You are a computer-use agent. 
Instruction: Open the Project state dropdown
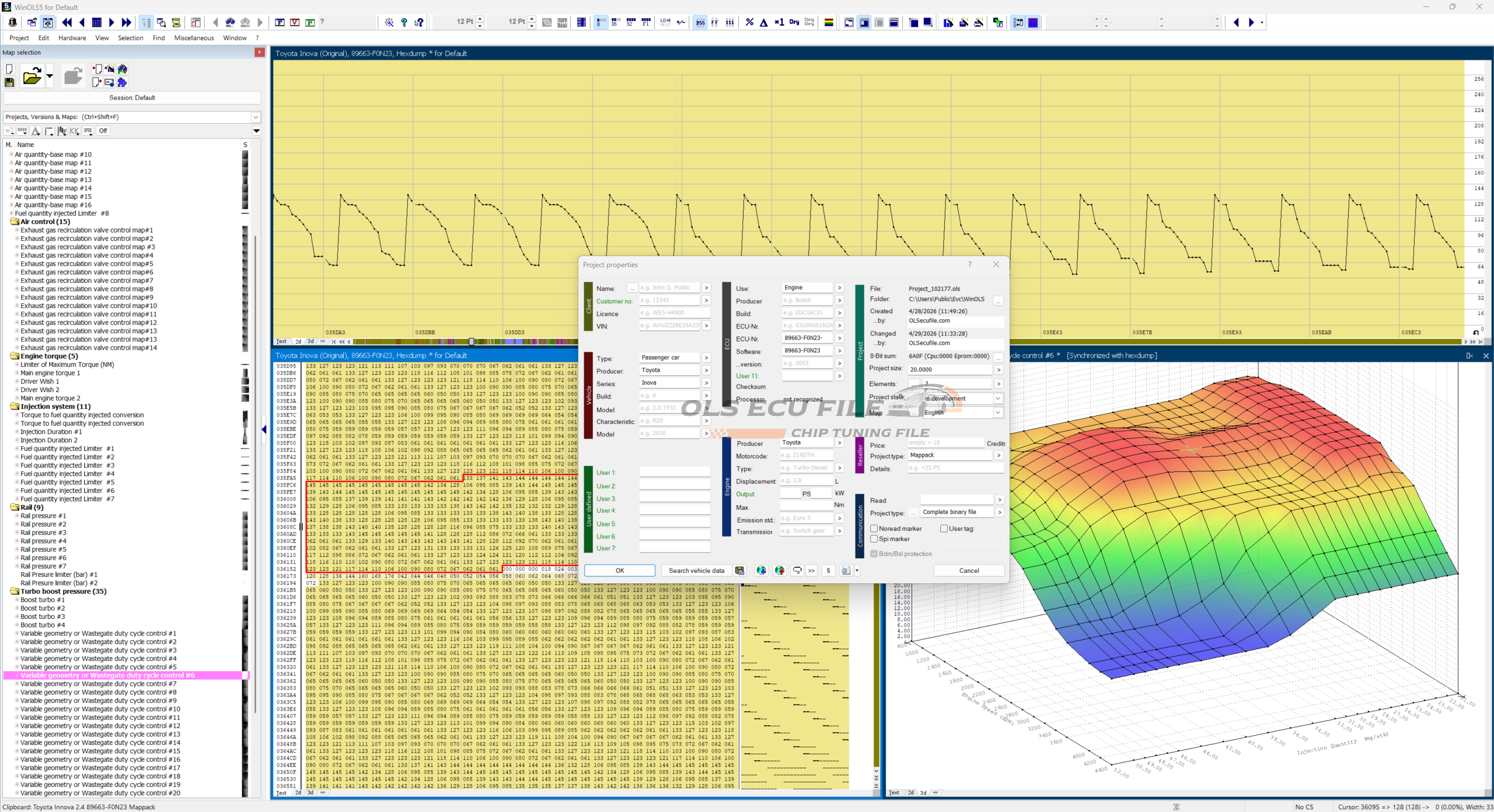coord(998,398)
